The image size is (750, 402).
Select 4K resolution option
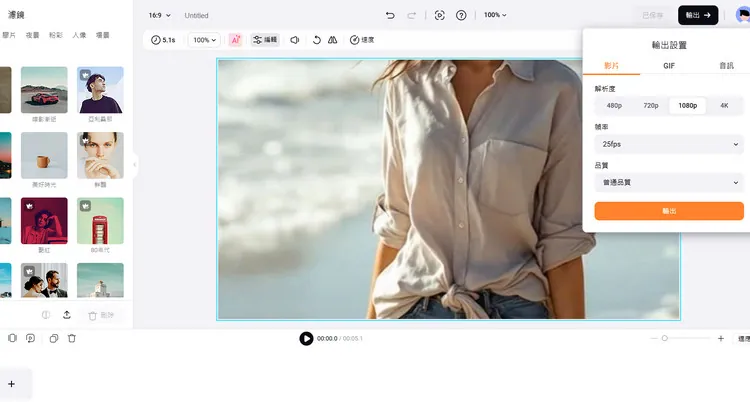pyautogui.click(x=724, y=105)
